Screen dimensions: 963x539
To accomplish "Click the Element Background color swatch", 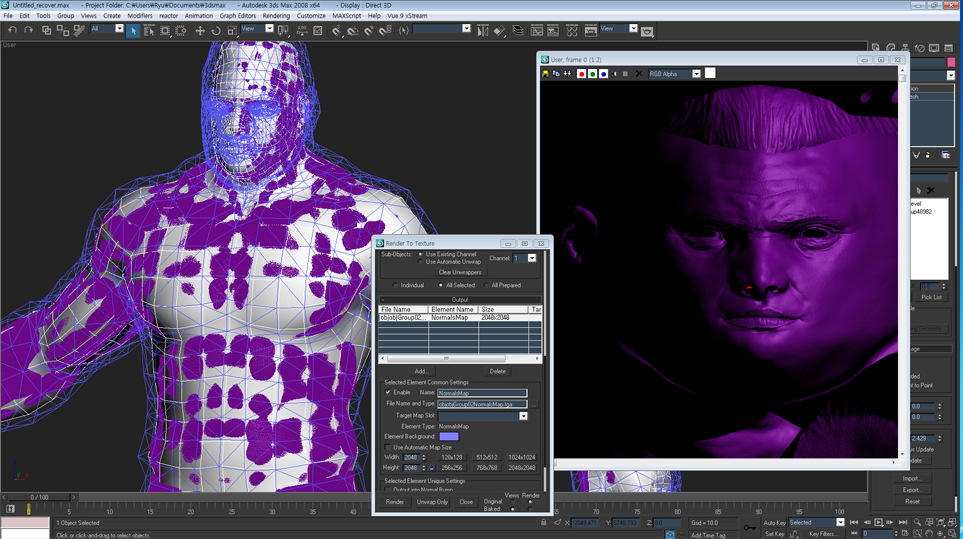I will coord(449,436).
